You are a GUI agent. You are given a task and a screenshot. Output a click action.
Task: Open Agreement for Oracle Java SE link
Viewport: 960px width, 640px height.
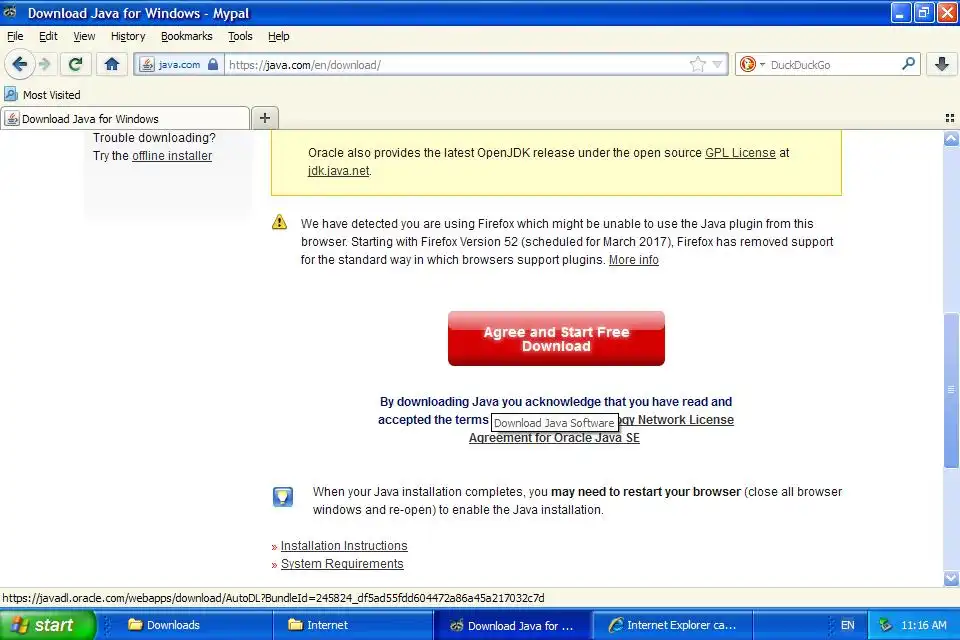click(x=554, y=438)
